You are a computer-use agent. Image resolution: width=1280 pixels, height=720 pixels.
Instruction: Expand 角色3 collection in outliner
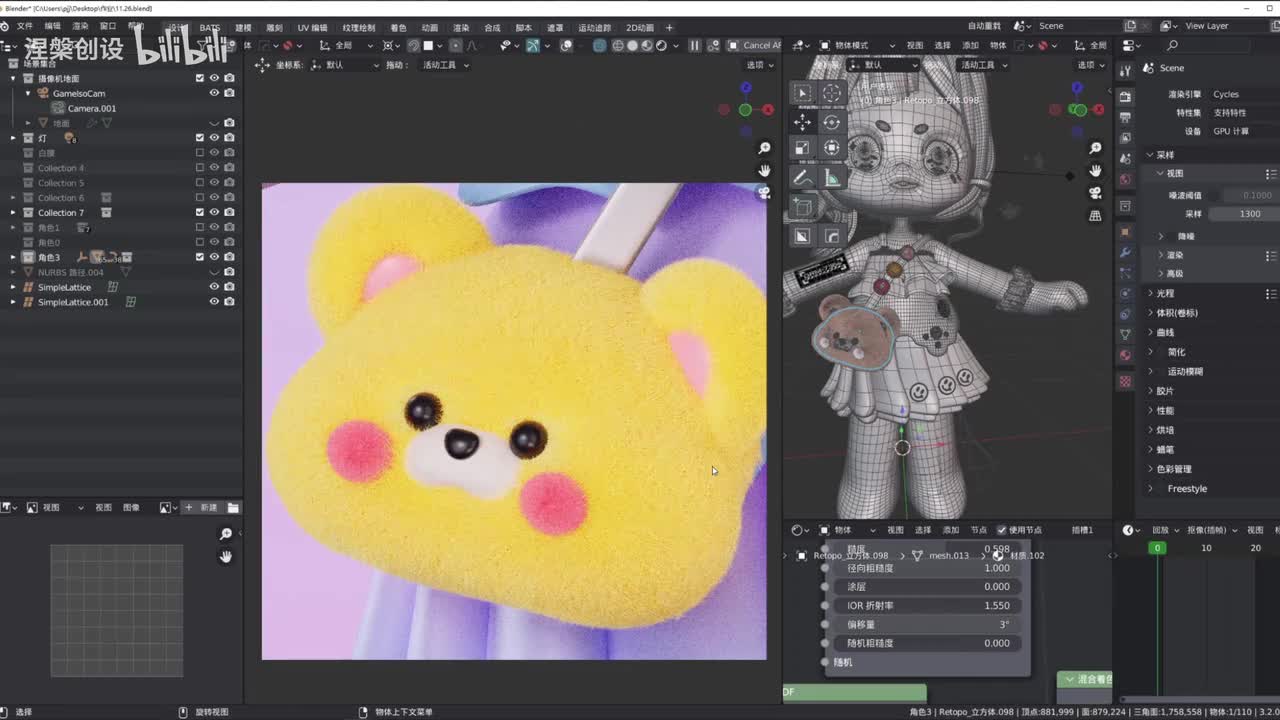point(13,257)
